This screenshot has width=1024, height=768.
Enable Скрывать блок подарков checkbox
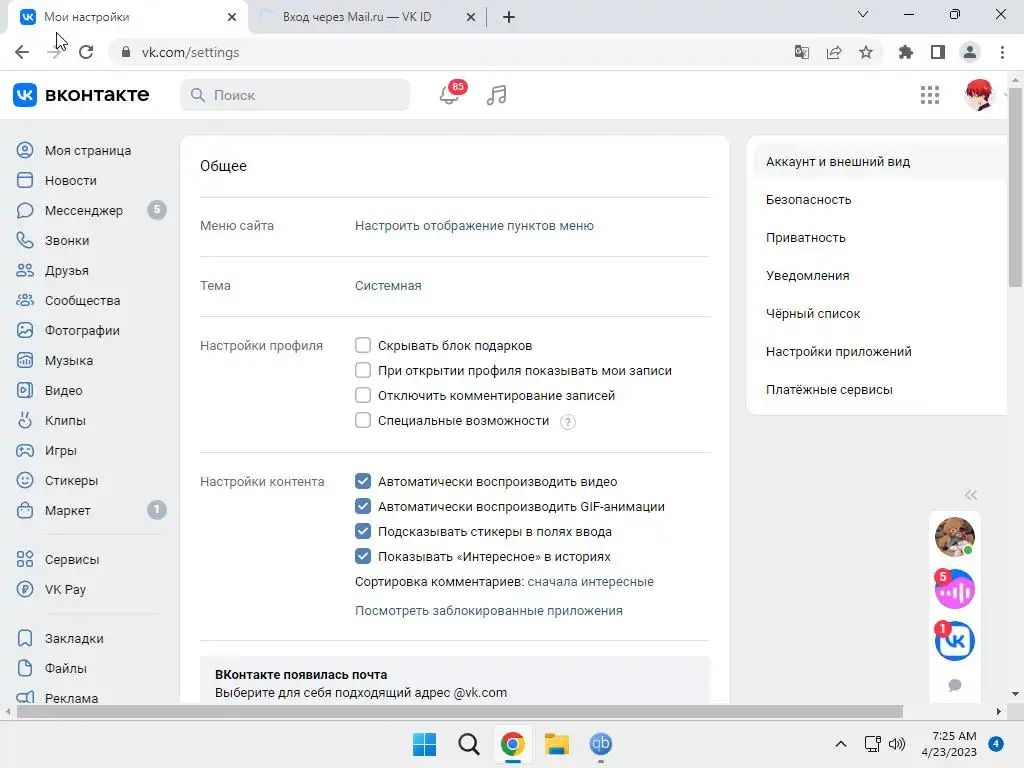[363, 345]
